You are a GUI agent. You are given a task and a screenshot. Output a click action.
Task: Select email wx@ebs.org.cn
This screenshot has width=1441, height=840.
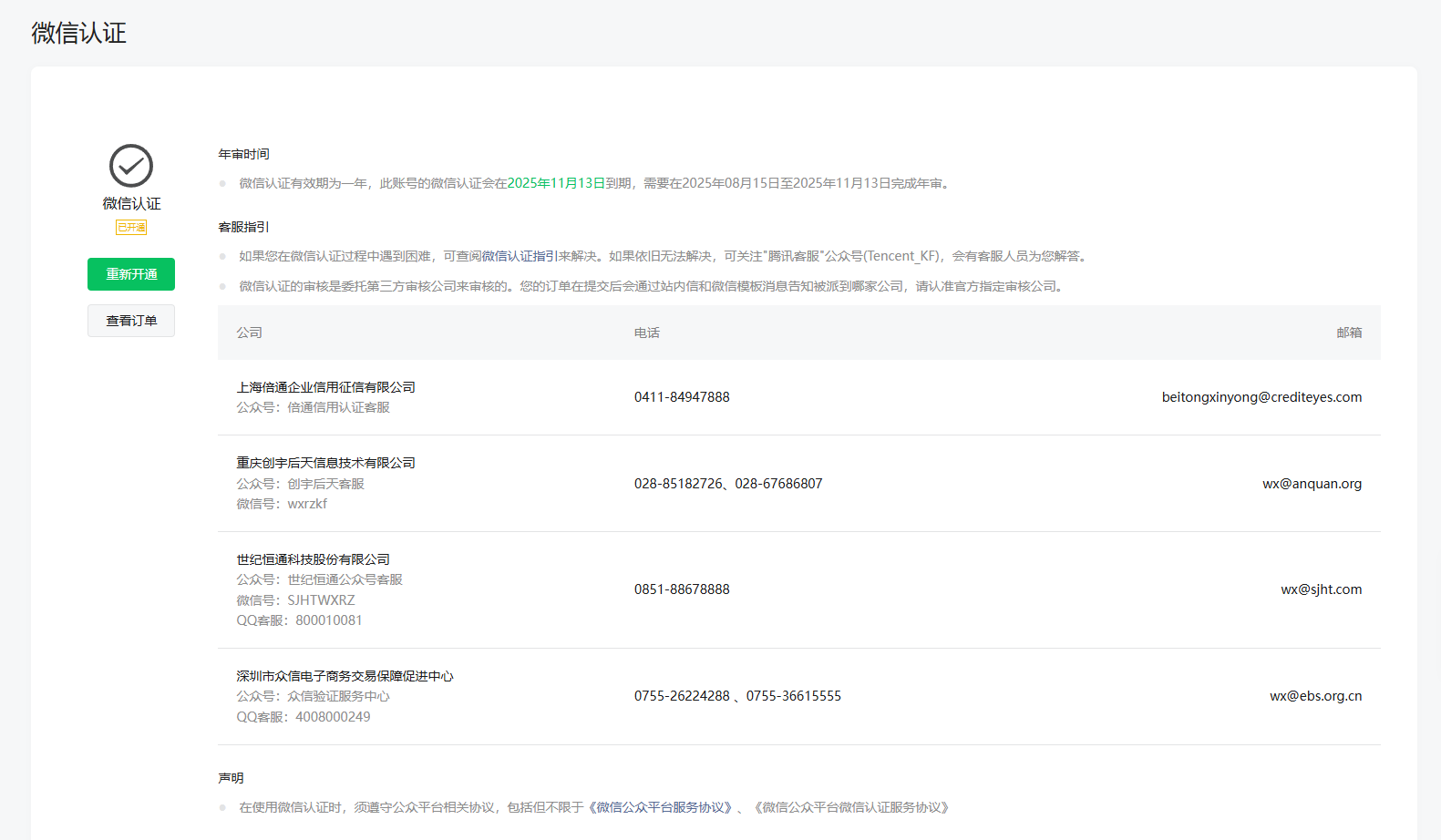point(1316,696)
